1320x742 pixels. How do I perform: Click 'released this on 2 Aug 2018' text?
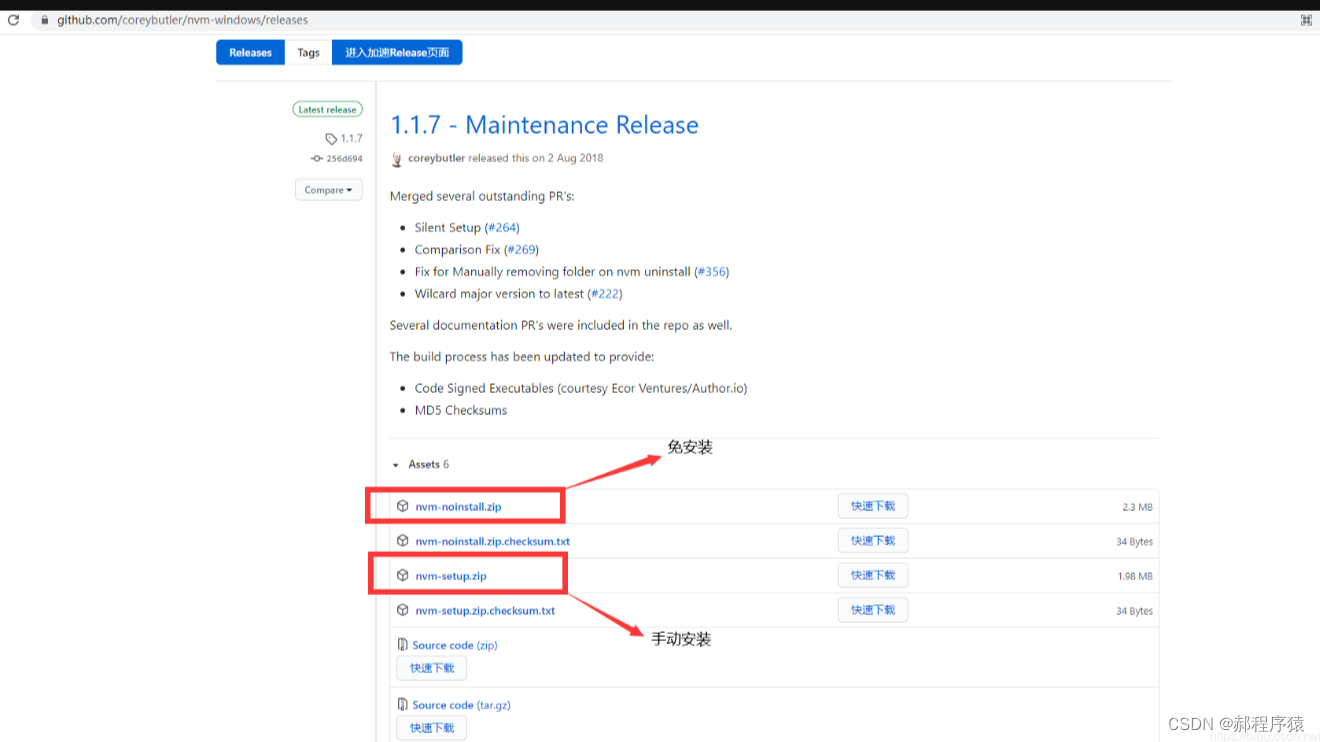coord(536,158)
